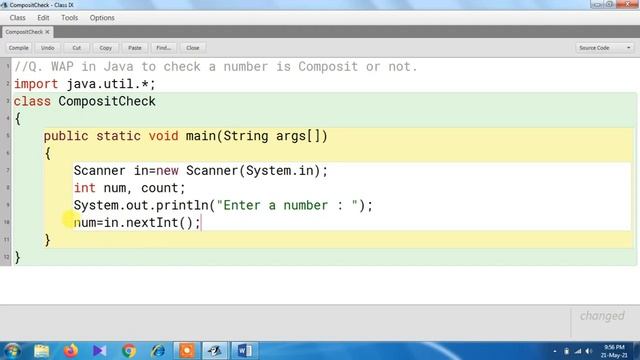
Task: Close the CompositCheck tab with its X
Action: 47,32
